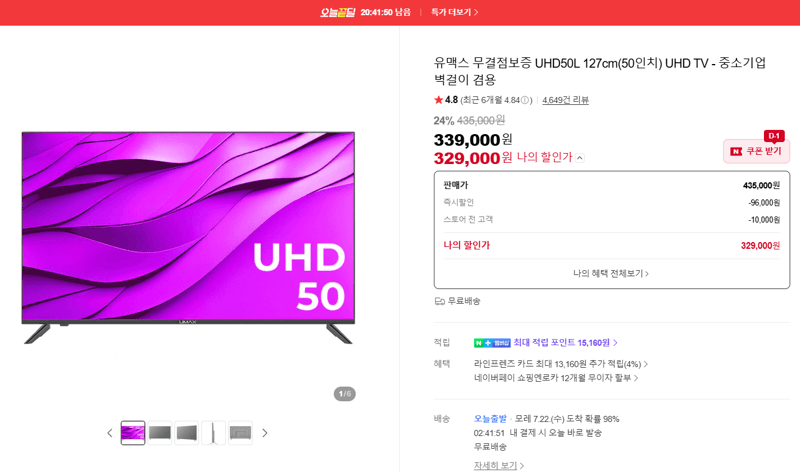Click the 1/6 image counter badge
800x472 pixels.
click(x=345, y=394)
